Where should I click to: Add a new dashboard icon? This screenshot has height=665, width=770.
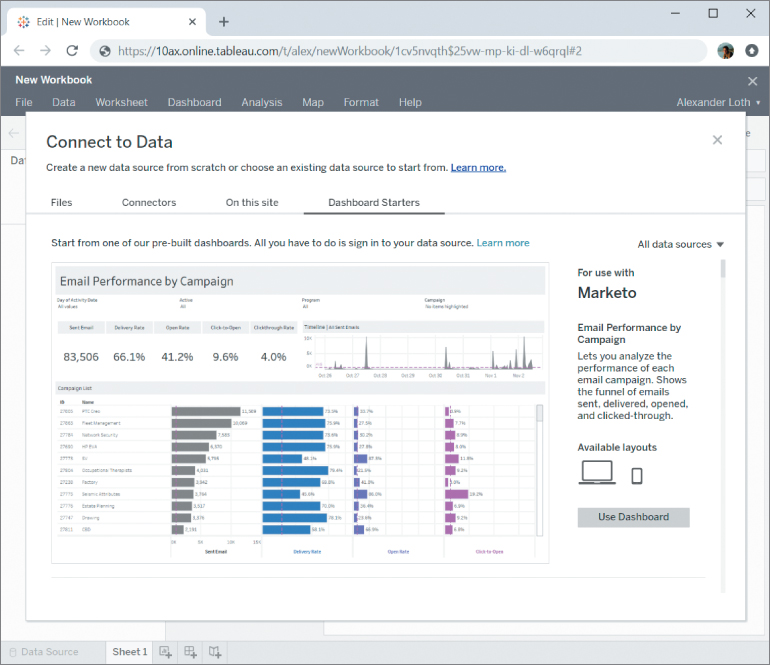click(x=191, y=652)
